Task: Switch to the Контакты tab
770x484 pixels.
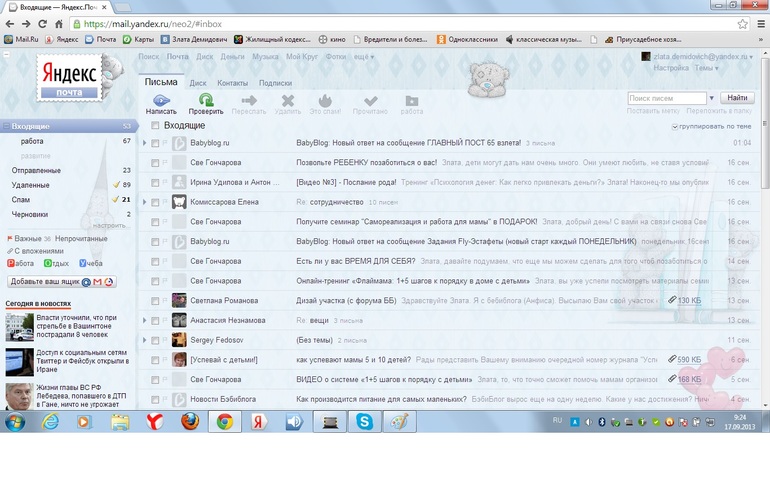Action: [x=232, y=83]
